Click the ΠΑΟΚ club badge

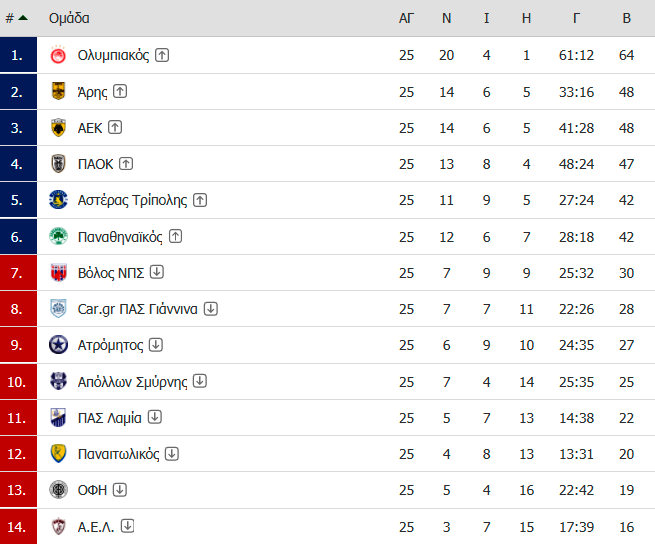pyautogui.click(x=58, y=164)
